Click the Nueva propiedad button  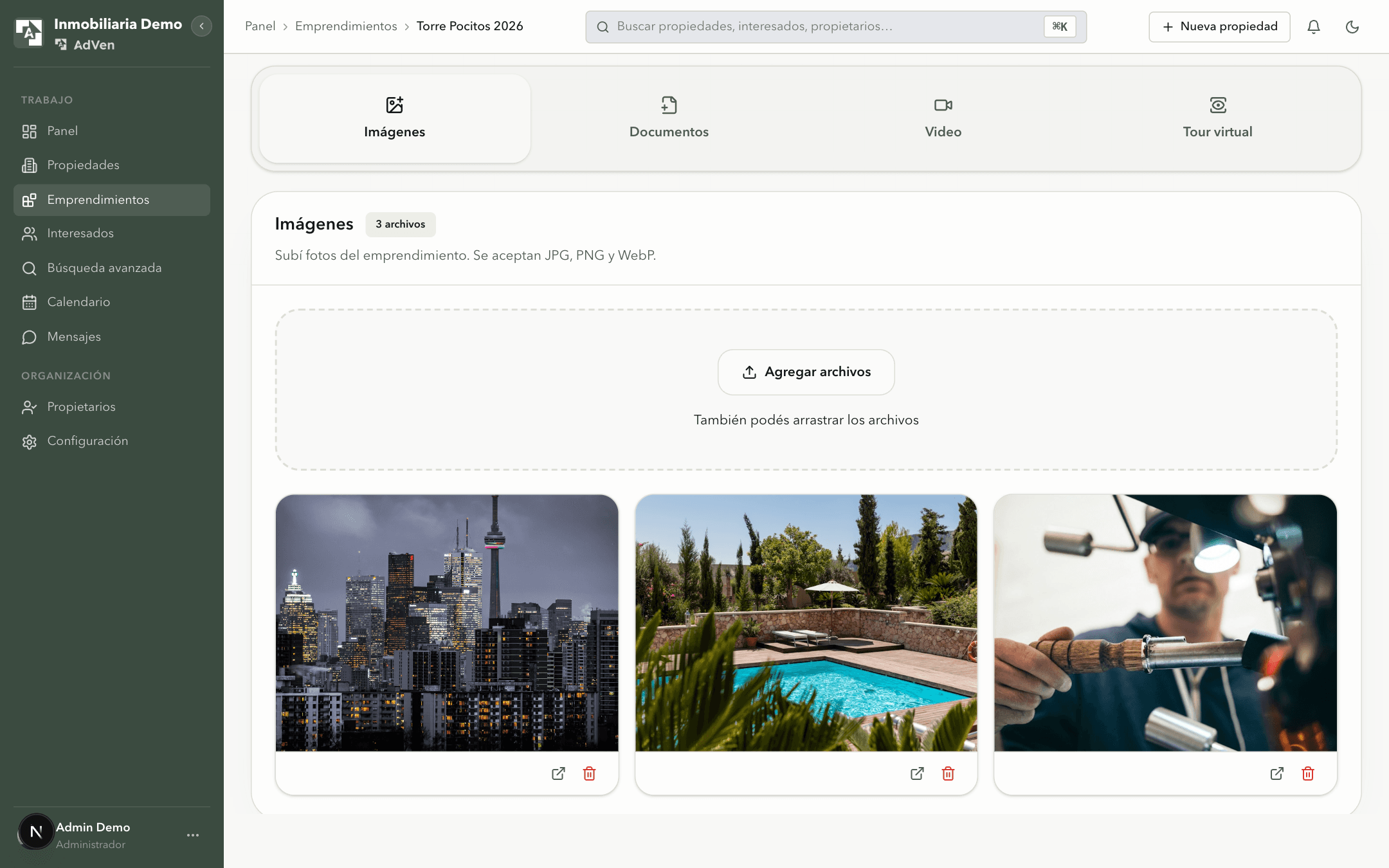1219,27
